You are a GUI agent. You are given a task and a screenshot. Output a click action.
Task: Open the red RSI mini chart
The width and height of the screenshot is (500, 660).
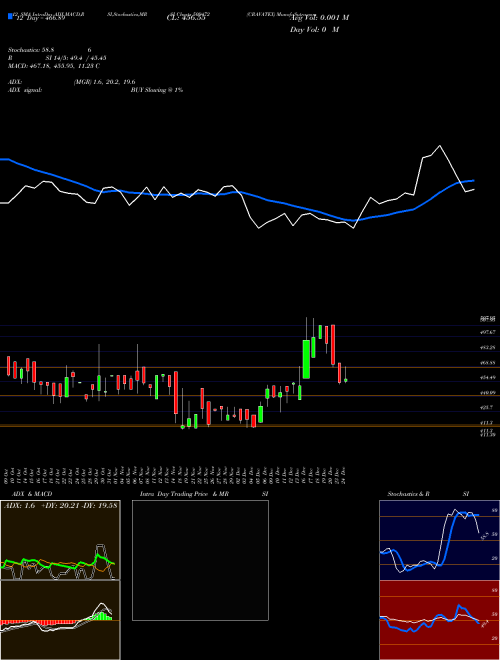439,620
